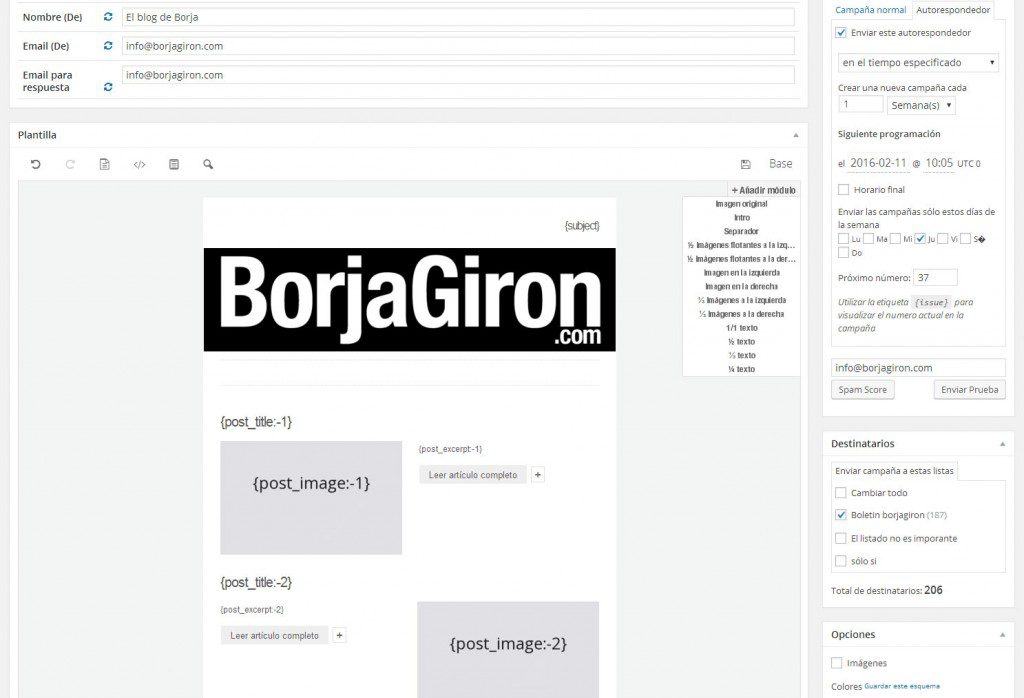1024x698 pixels.
Task: Click the Base template label
Action: tap(780, 164)
